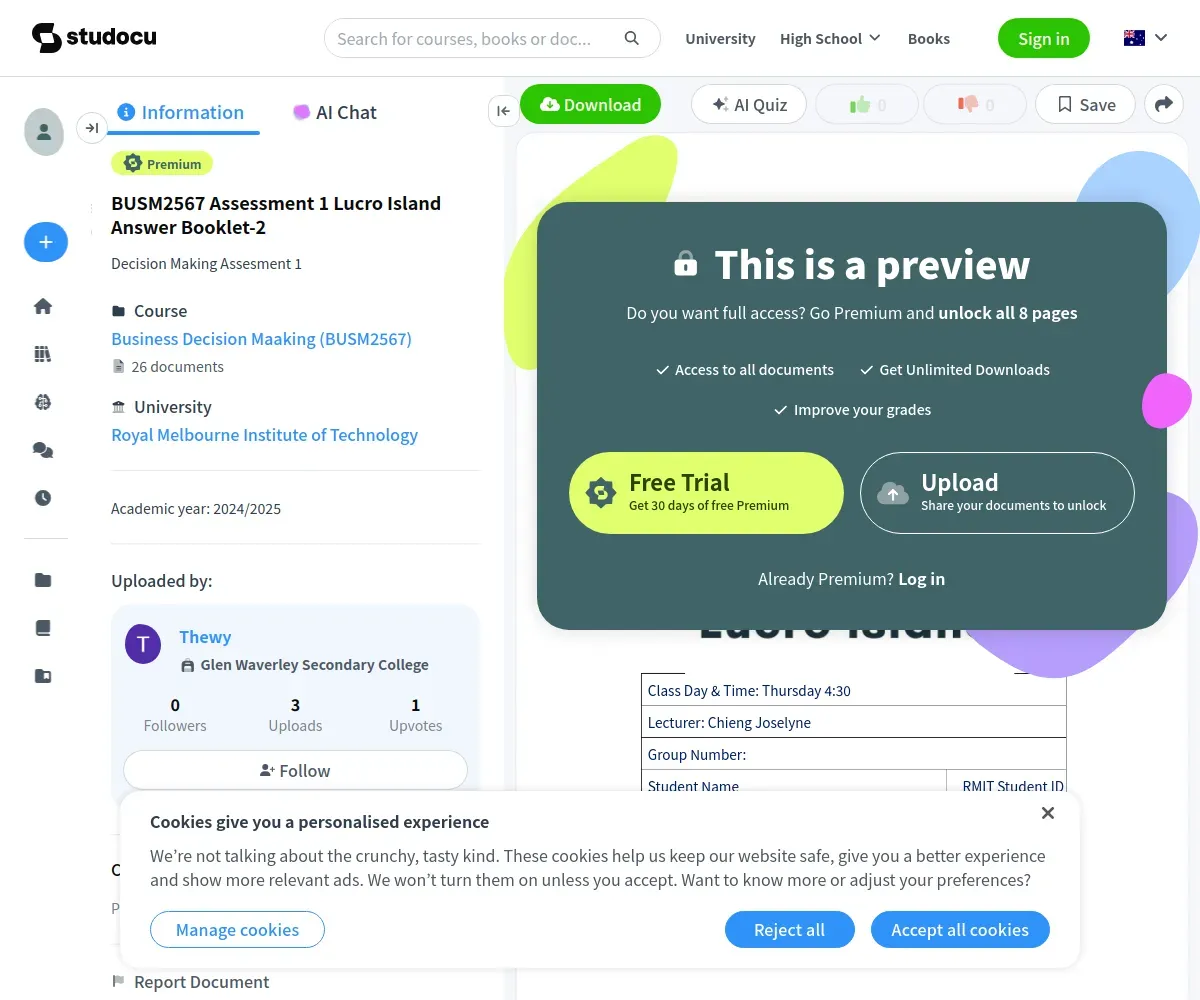
Task: Select the Information tab
Action: point(181,112)
